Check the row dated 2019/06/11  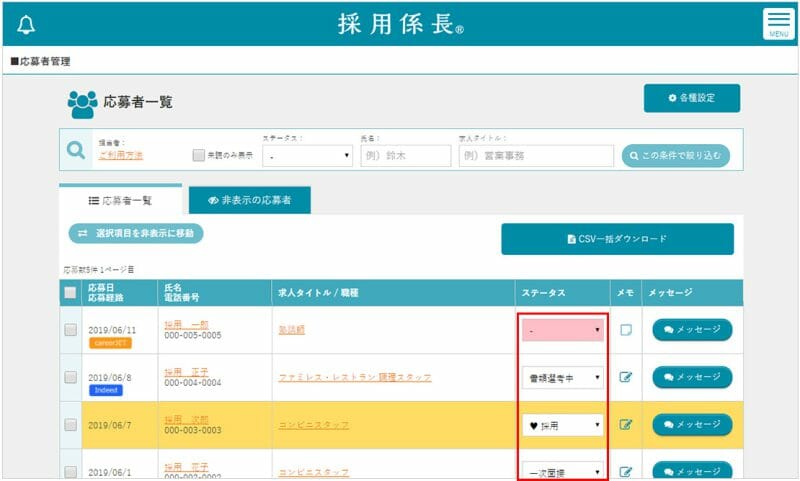coord(70,330)
